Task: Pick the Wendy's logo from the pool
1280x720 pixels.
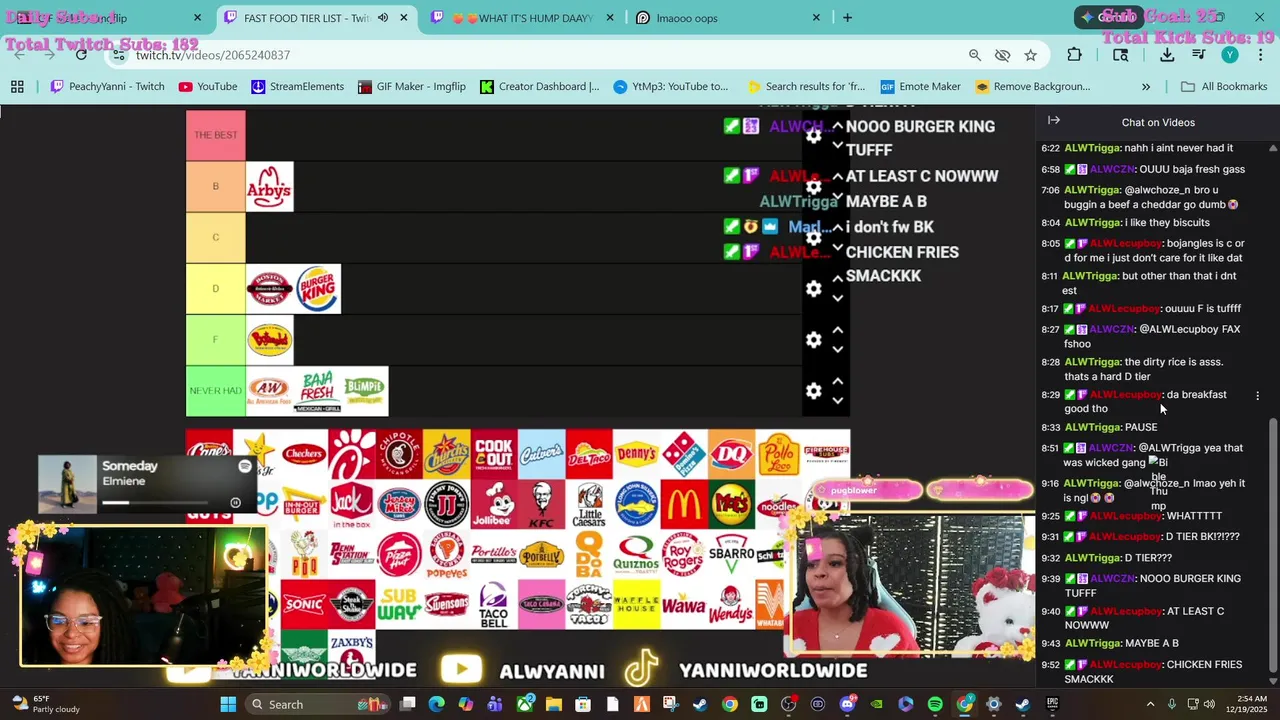Action: pyautogui.click(x=731, y=605)
